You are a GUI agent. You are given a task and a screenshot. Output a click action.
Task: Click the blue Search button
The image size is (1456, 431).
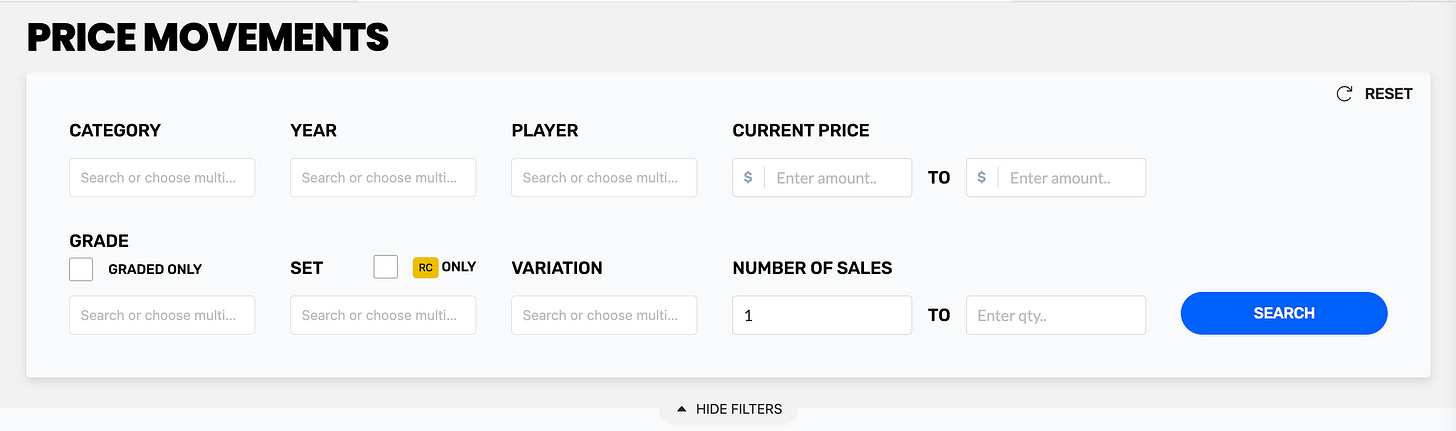[1284, 313]
